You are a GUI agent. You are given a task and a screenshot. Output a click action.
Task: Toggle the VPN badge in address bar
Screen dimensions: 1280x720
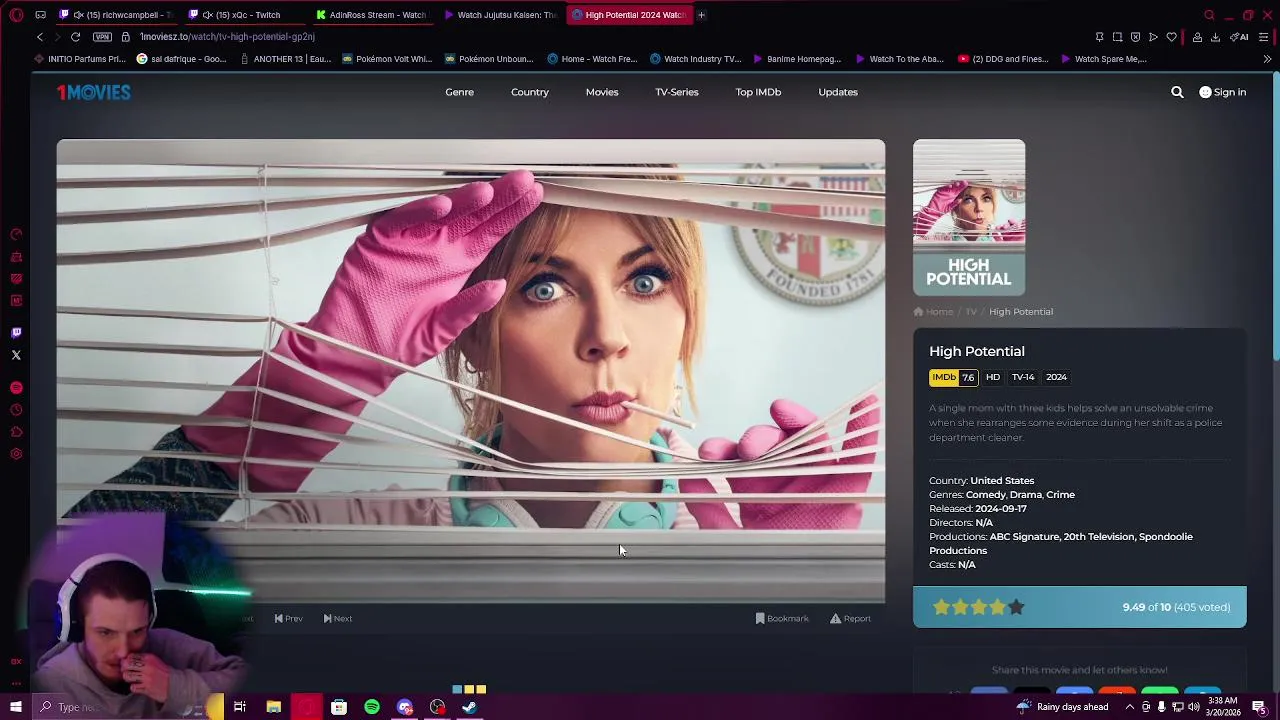coord(102,37)
